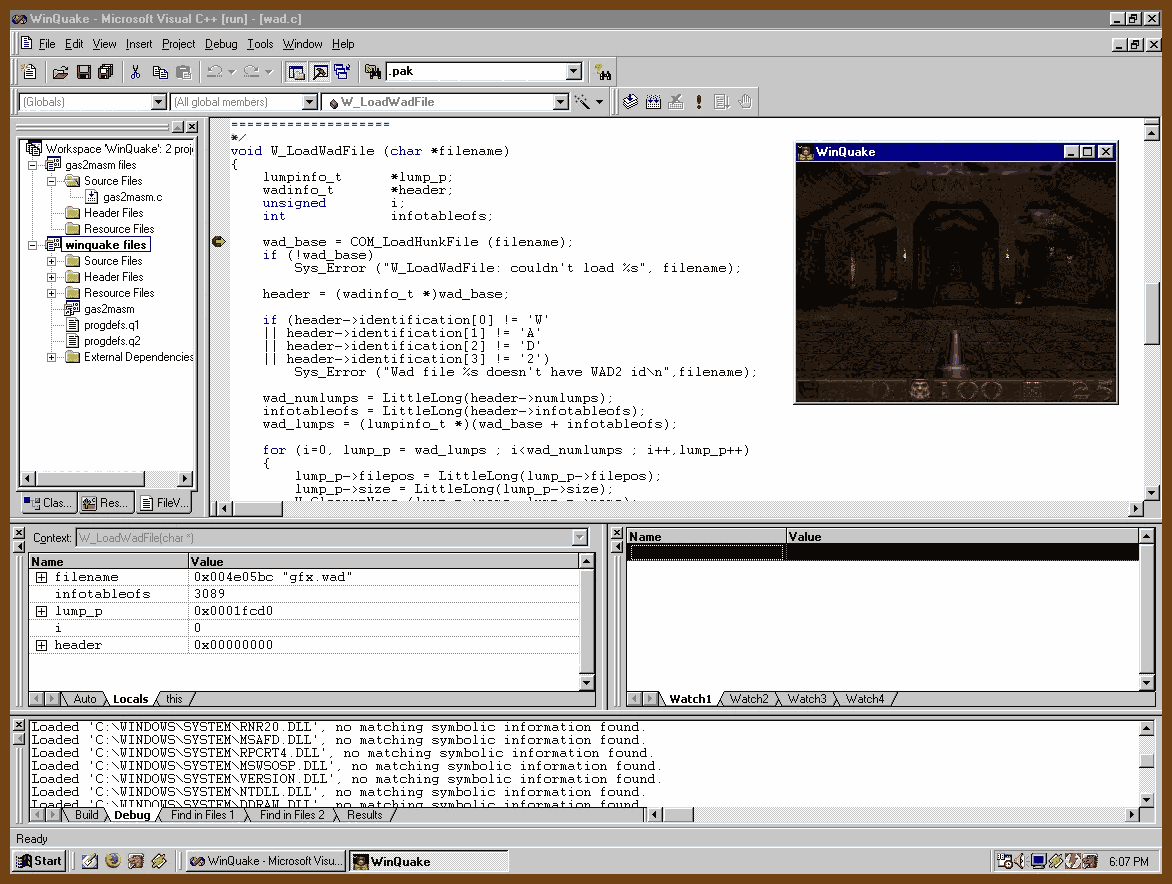Switch to WinQuake - Microsoft Visual taskbar button
The width and height of the screenshot is (1172, 884).
coord(265,861)
